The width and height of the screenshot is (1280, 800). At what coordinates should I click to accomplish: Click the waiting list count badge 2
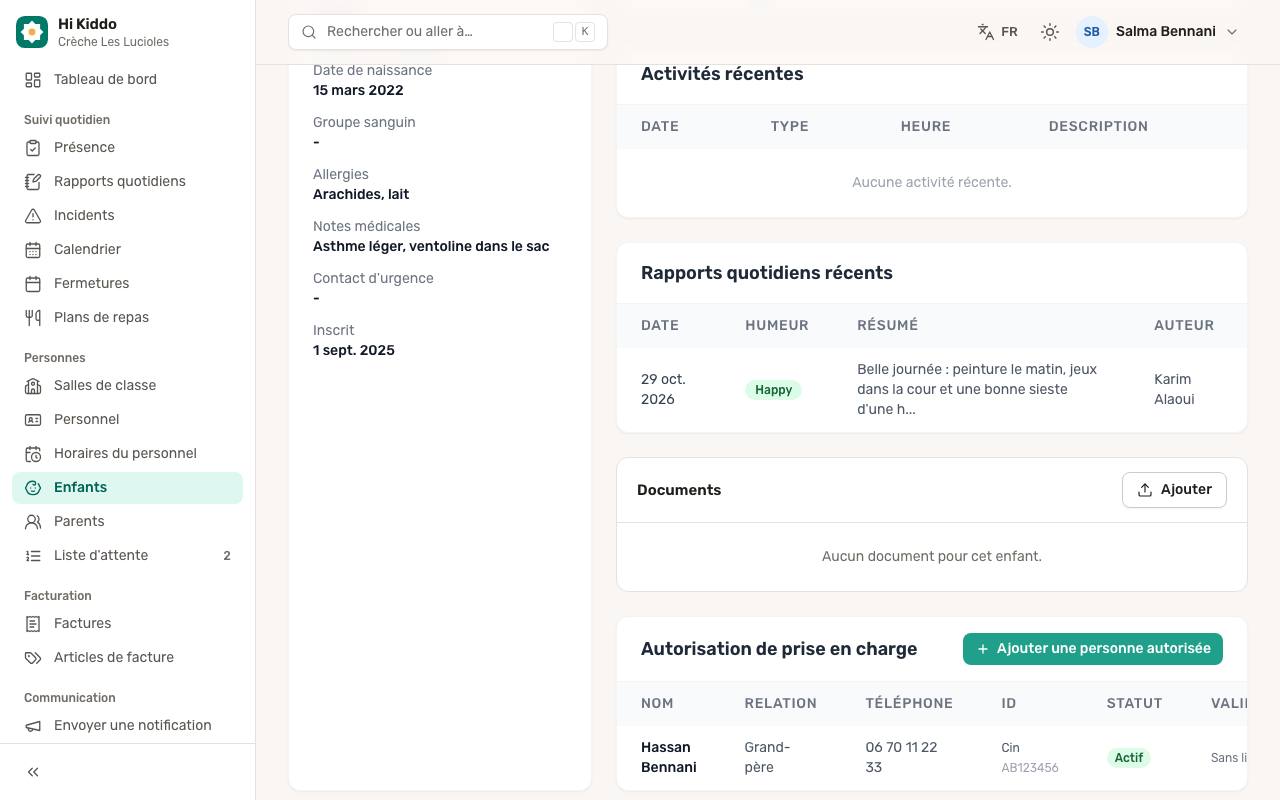pos(227,556)
